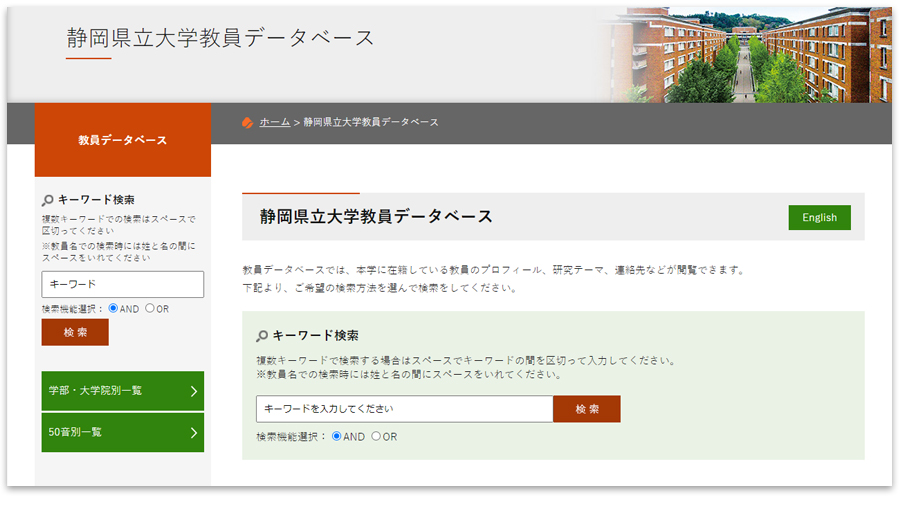Open 学部・大学院別一覧 menu item
Screen dimensions: 900x510
(x=123, y=391)
